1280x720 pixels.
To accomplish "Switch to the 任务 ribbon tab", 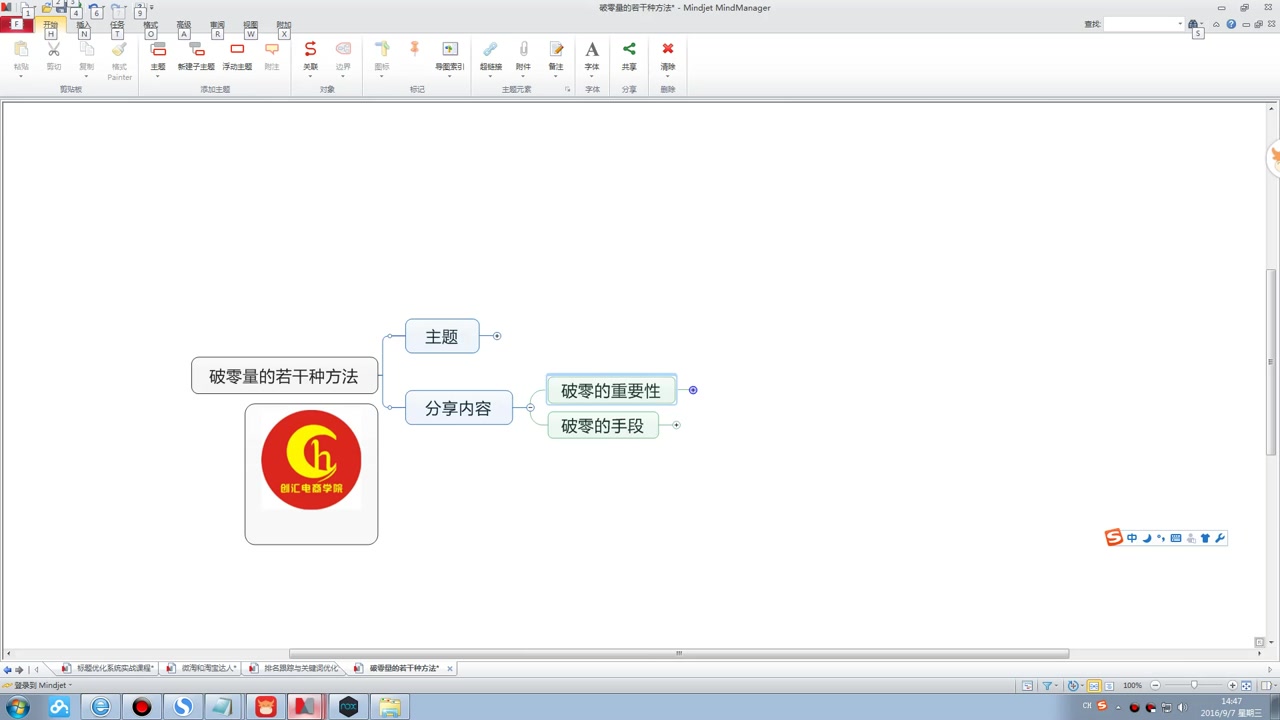I will coord(117,25).
